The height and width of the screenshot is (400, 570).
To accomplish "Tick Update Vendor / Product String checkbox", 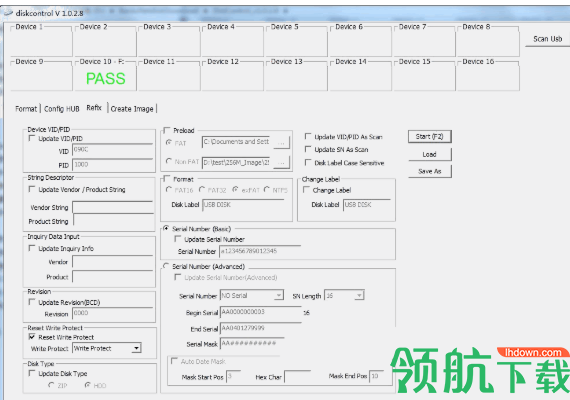I will click(x=32, y=189).
